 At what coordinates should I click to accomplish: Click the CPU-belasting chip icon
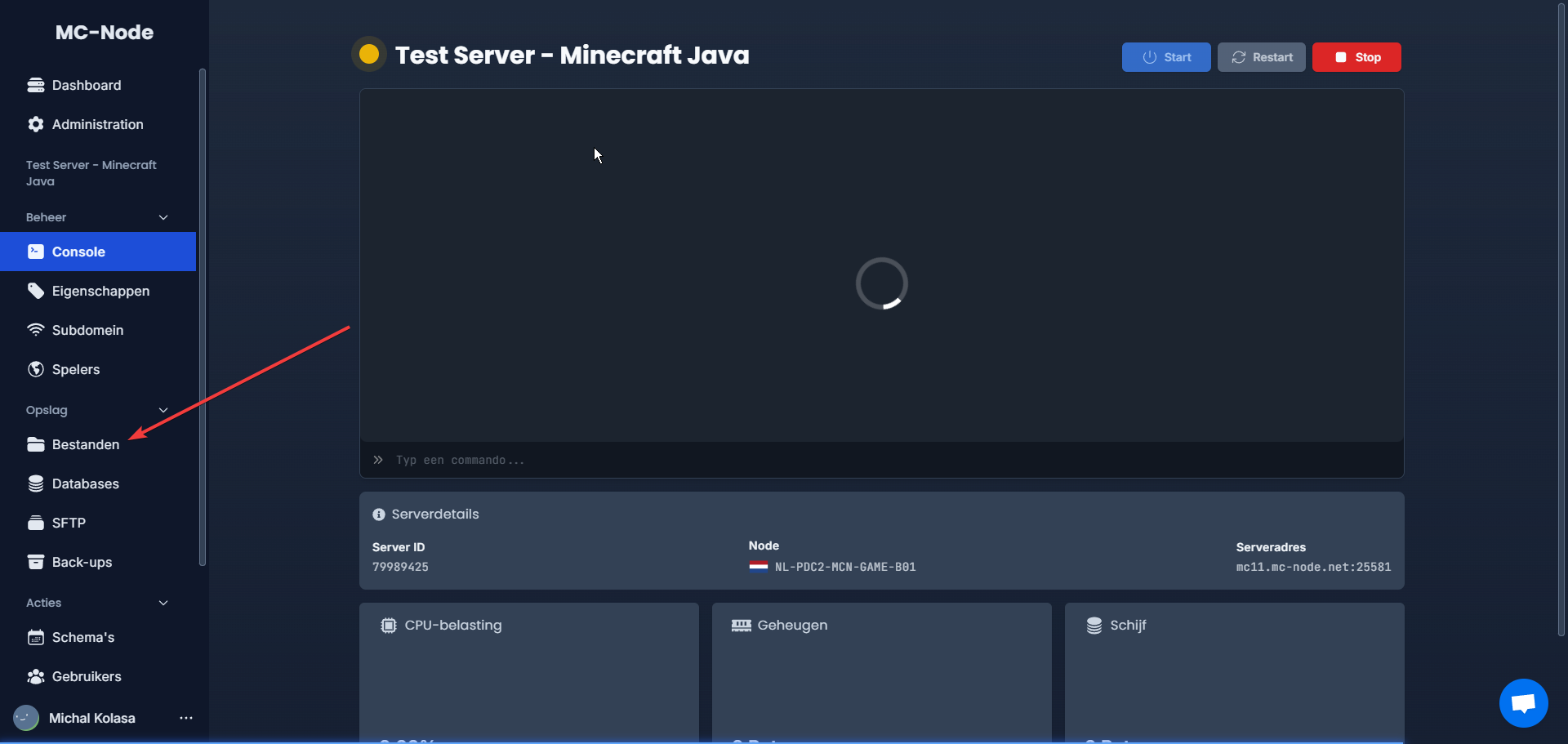click(389, 626)
